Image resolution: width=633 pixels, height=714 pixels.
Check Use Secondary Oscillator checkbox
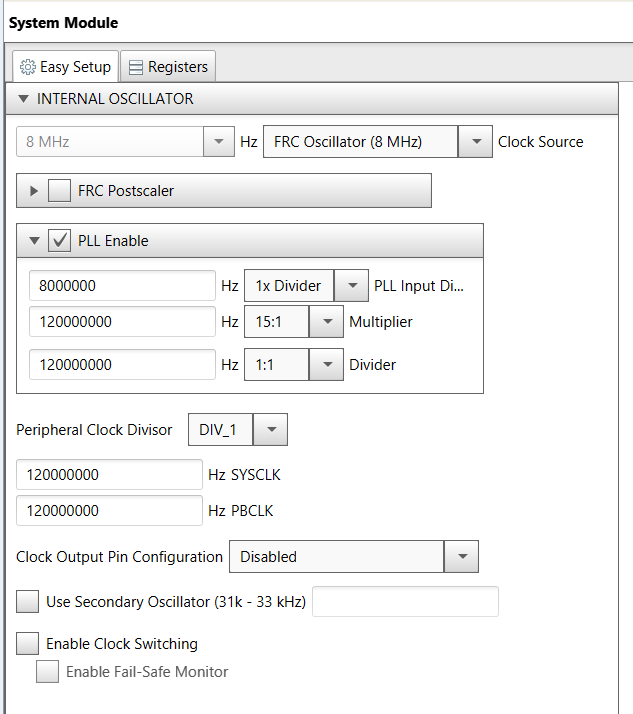27,602
